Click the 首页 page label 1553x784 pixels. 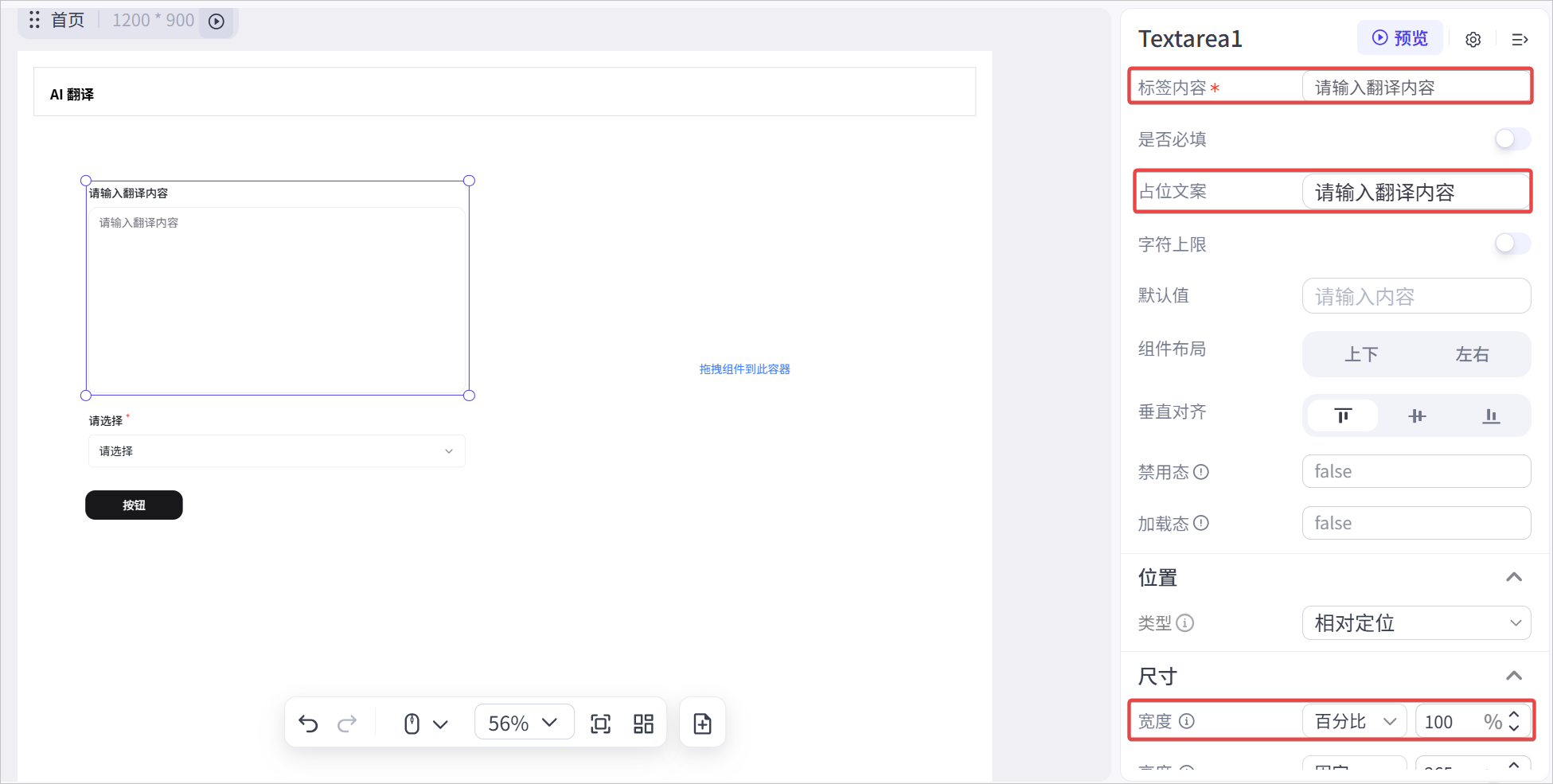tap(68, 20)
